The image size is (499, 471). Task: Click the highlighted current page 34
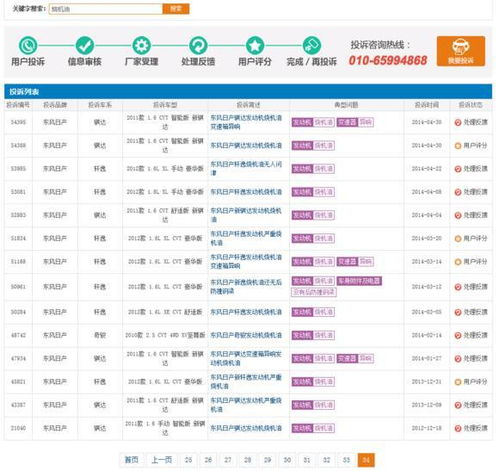pyautogui.click(x=366, y=460)
